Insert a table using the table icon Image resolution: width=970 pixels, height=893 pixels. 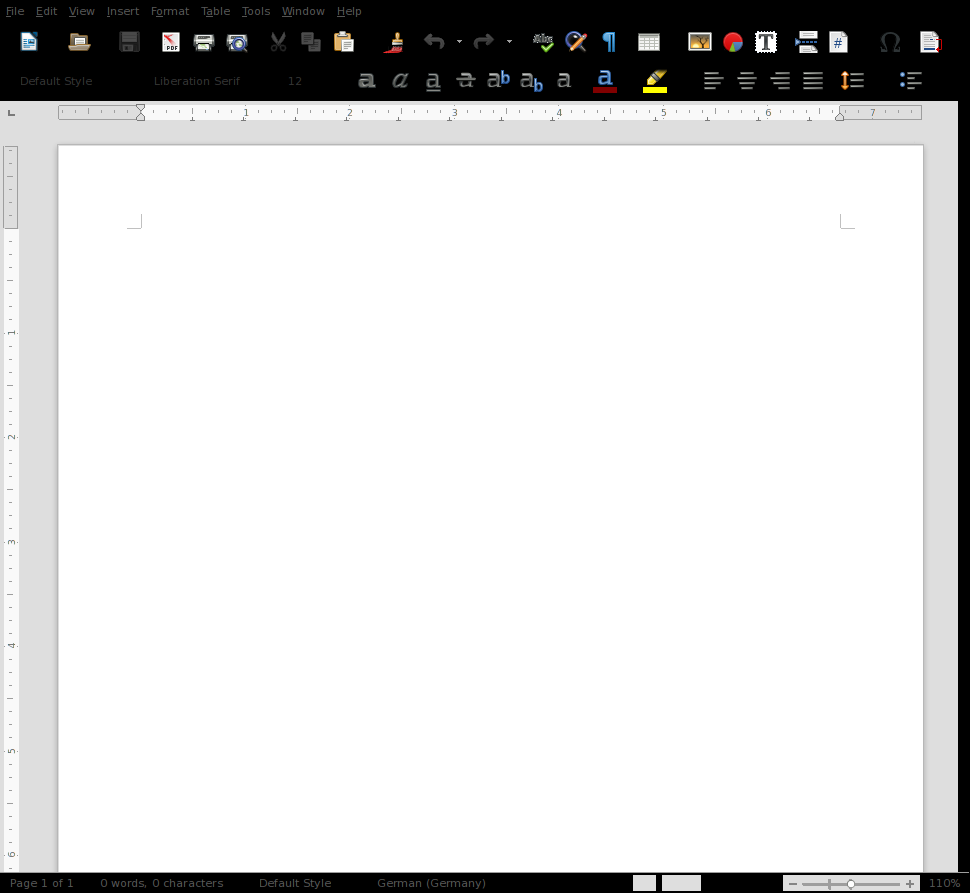point(648,42)
